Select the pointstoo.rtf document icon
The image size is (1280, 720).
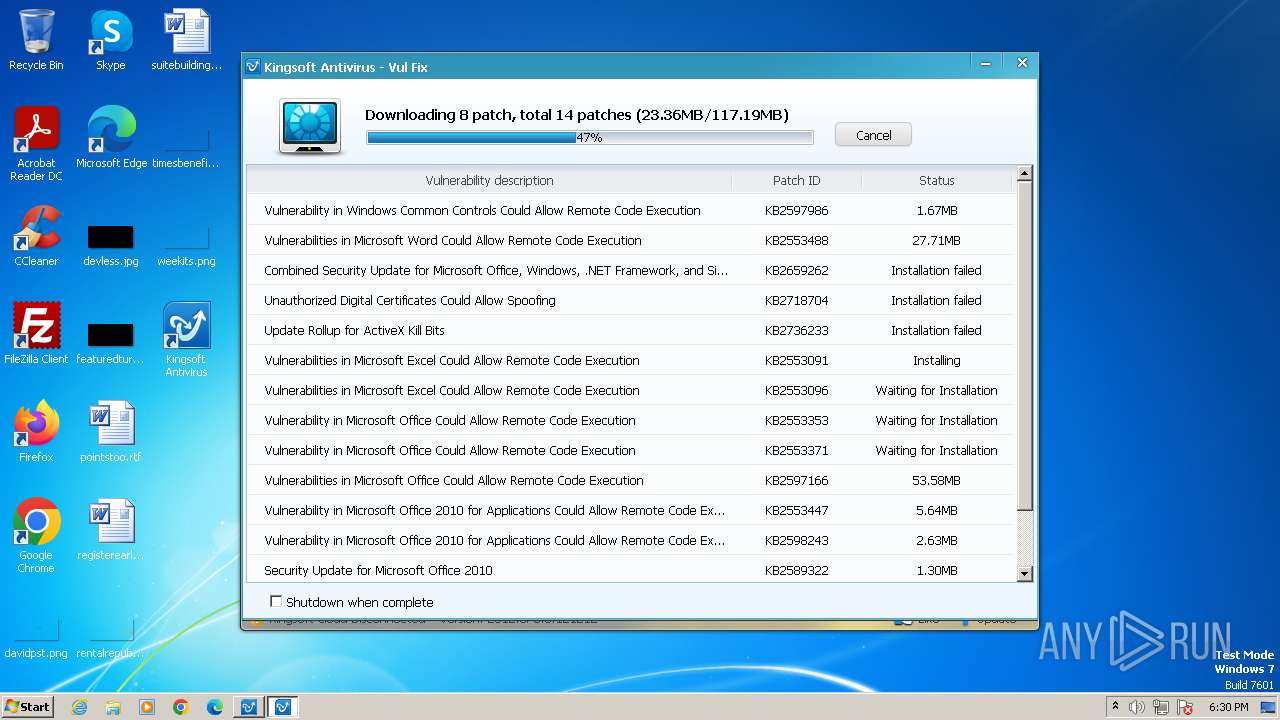pos(111,432)
